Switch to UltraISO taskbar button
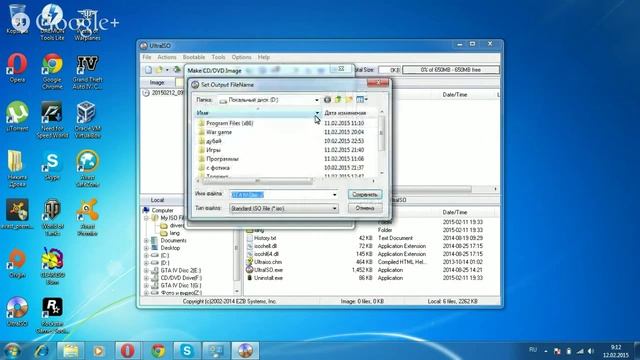 245,351
